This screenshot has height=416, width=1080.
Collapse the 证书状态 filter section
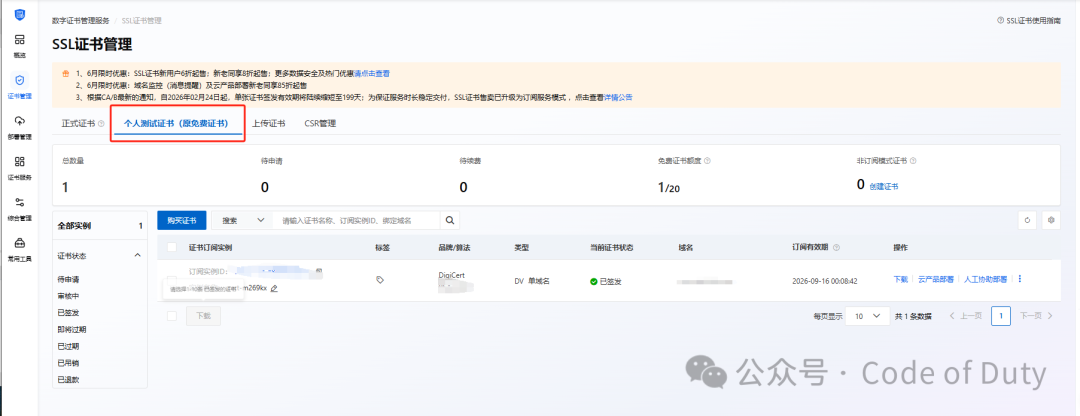pos(137,256)
